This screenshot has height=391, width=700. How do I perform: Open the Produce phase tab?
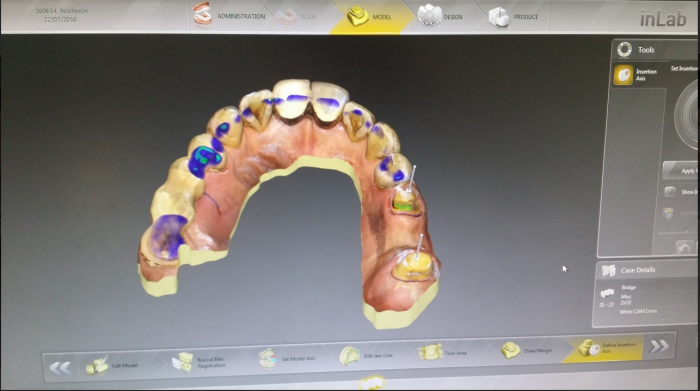tap(513, 17)
